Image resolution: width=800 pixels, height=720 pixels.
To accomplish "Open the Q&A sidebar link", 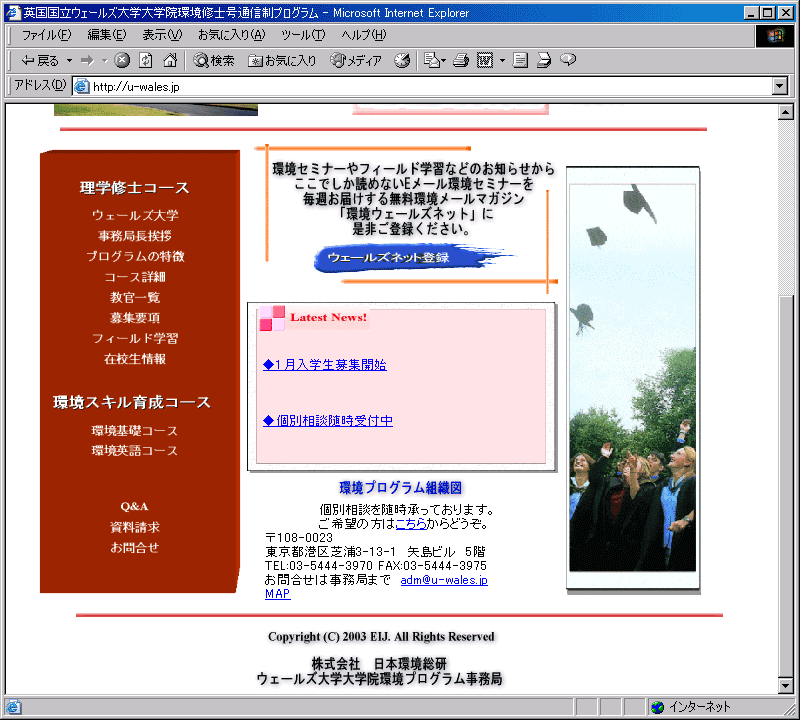I will pyautogui.click(x=135, y=506).
